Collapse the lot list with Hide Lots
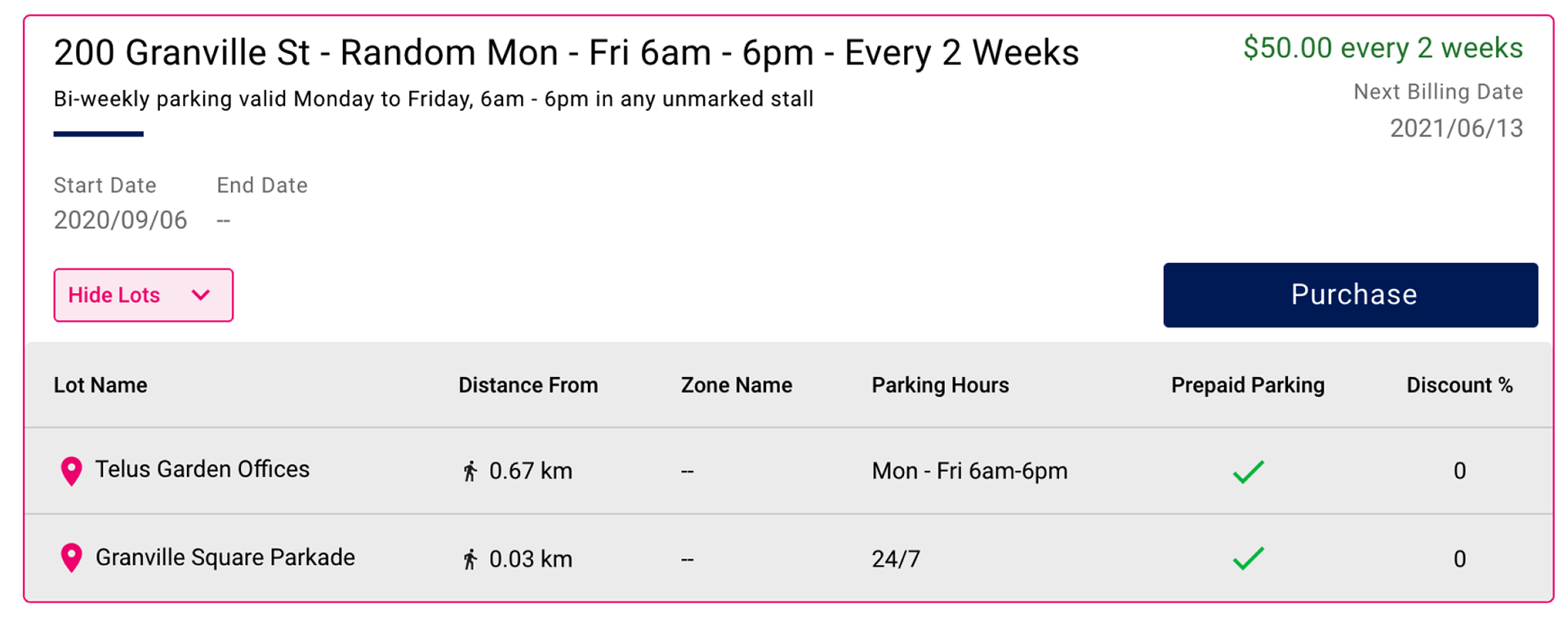 144,295
